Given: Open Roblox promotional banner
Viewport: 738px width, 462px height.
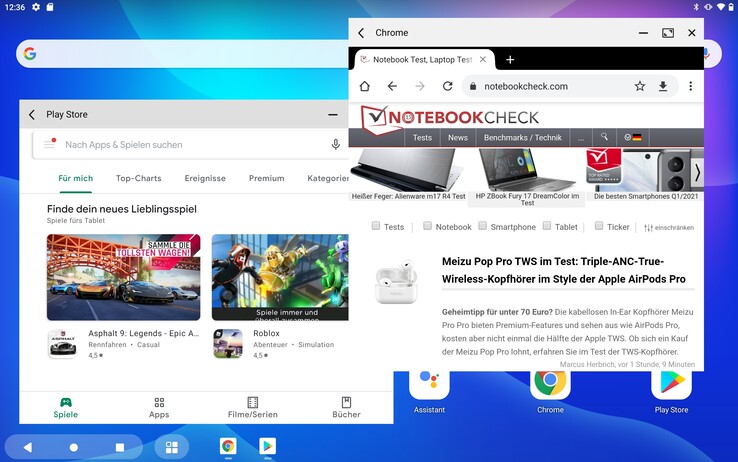Looking at the screenshot, I should coord(280,278).
